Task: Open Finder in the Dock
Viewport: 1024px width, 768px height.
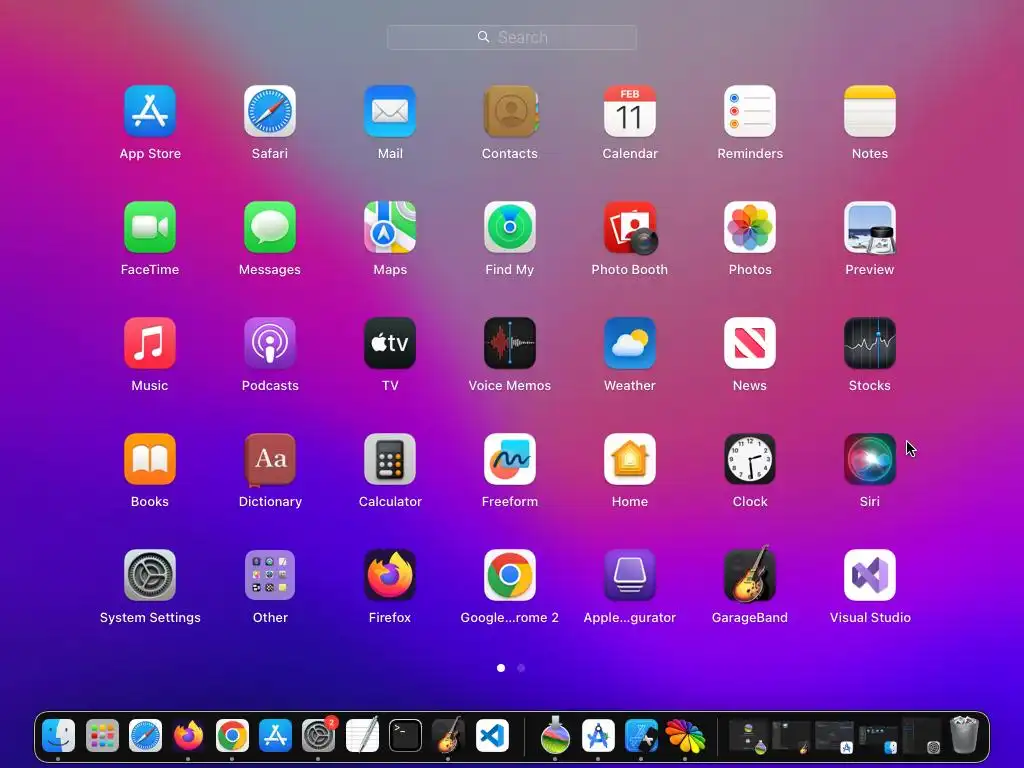Action: point(59,736)
